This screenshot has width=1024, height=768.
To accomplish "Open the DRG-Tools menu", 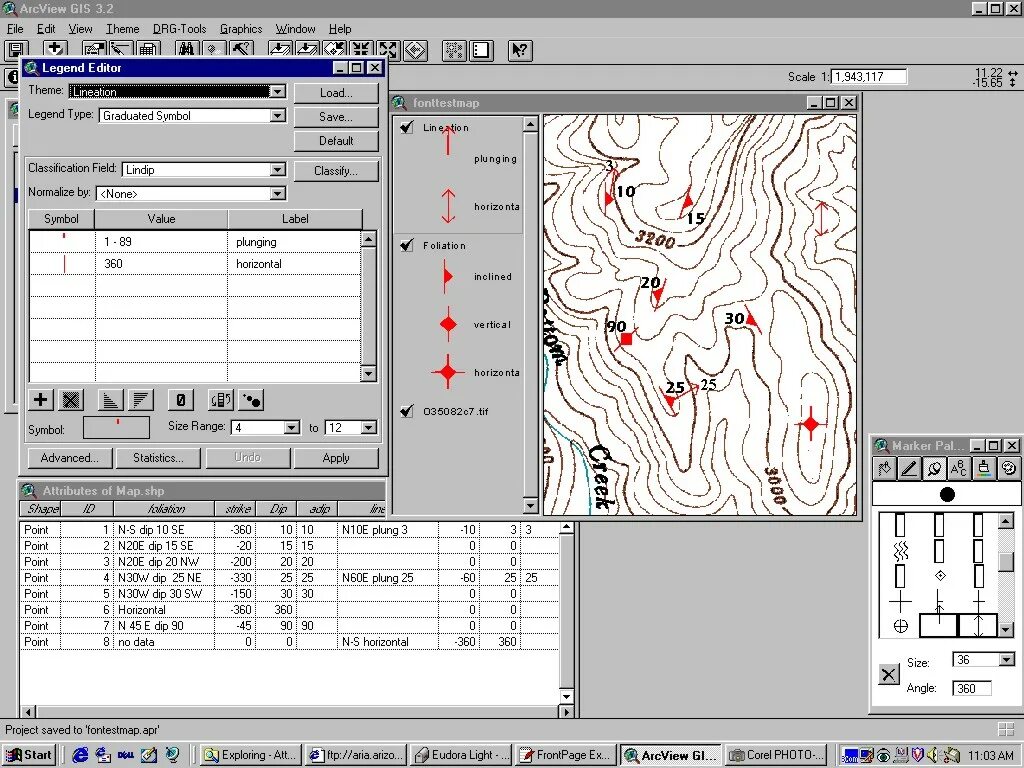I will tap(180, 29).
